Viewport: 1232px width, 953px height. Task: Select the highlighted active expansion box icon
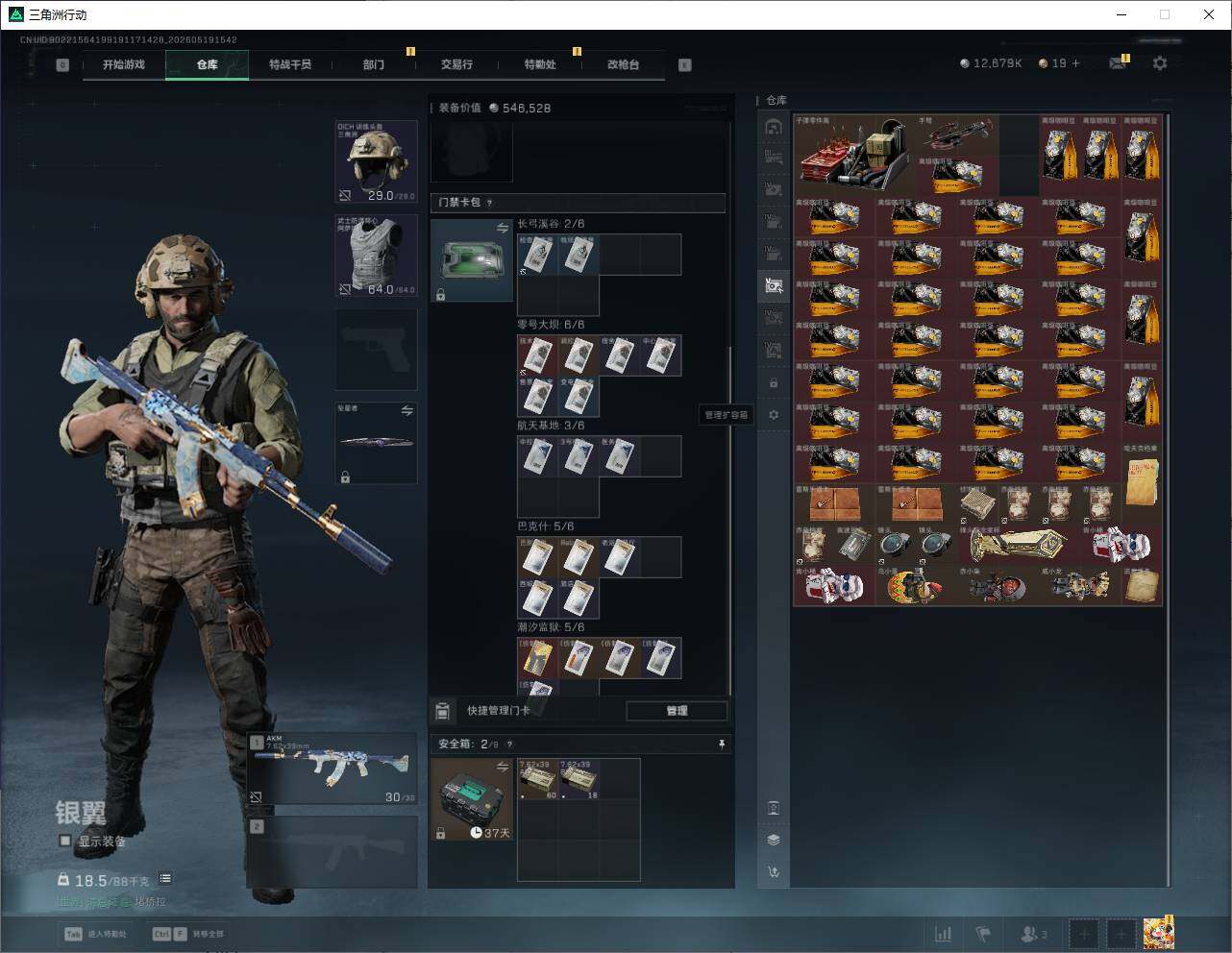774,285
